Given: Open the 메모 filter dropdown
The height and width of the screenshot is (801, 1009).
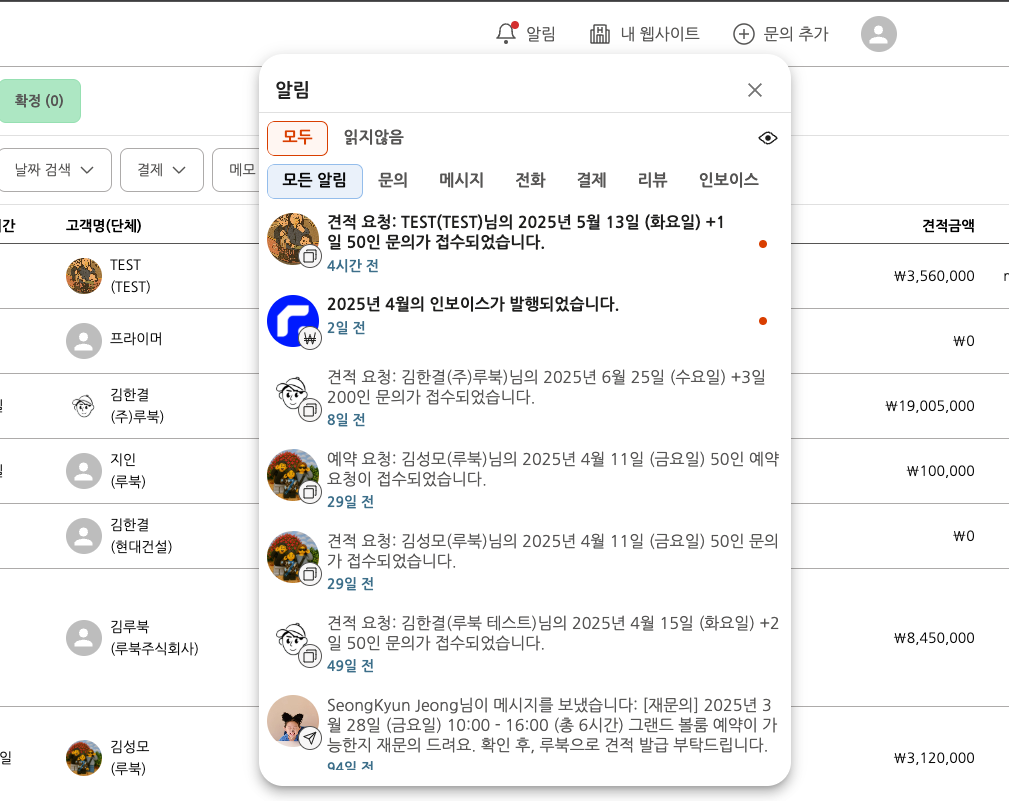Looking at the screenshot, I should pos(237,170).
